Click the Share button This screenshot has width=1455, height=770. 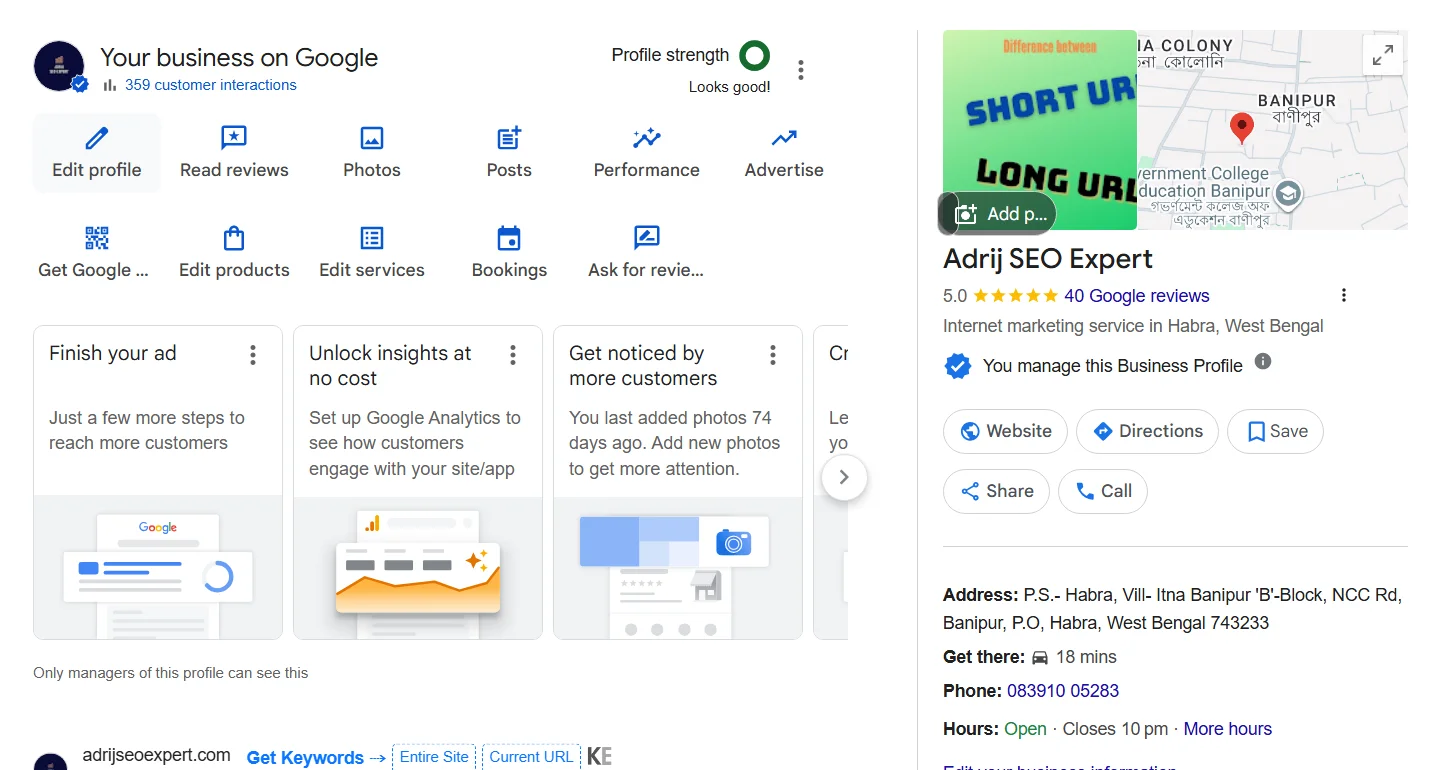(x=996, y=491)
